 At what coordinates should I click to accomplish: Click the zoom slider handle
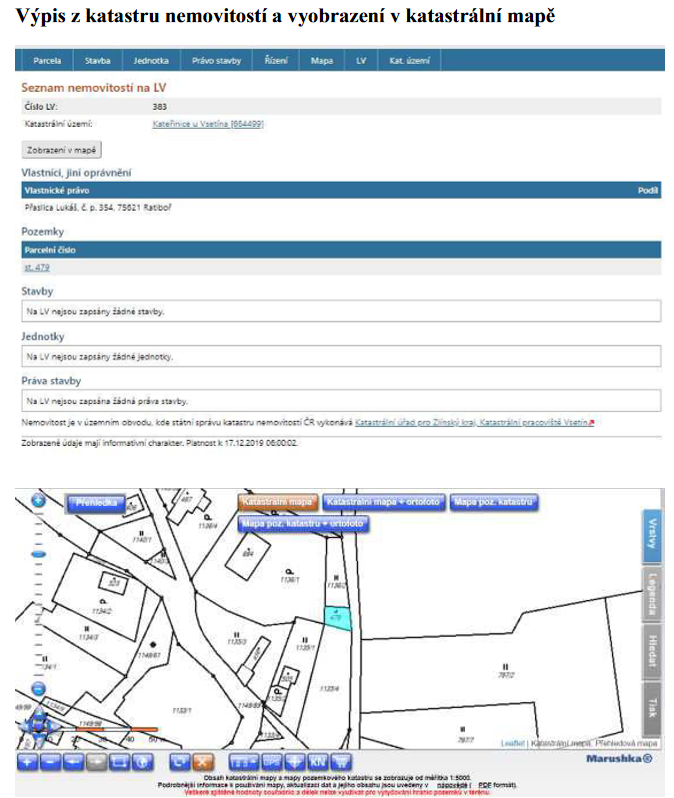tap(38, 554)
